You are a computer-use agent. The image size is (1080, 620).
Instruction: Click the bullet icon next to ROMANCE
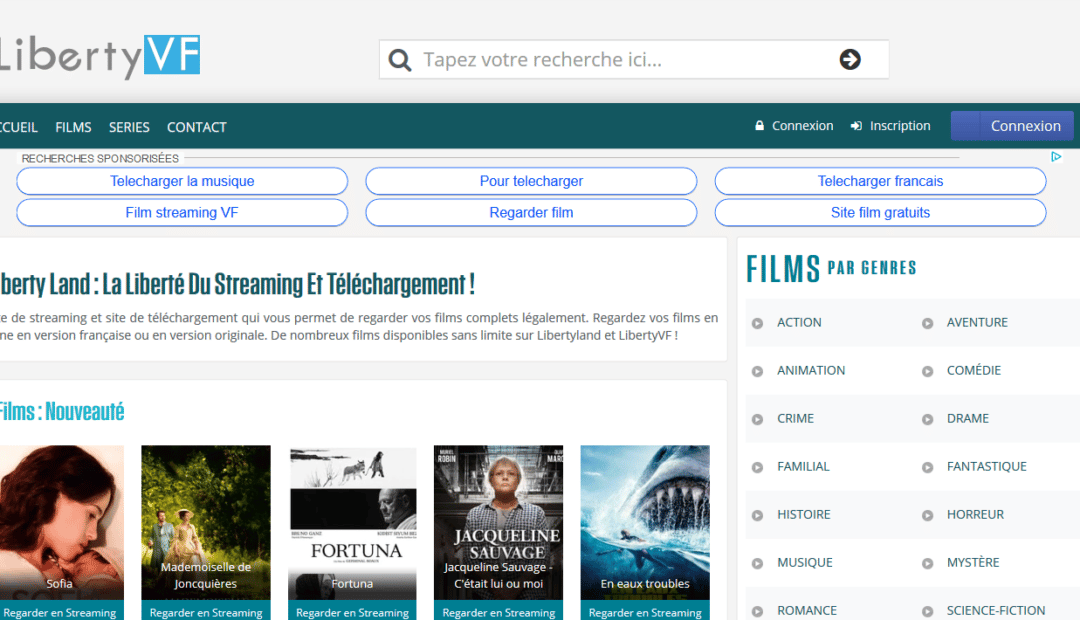(x=758, y=612)
